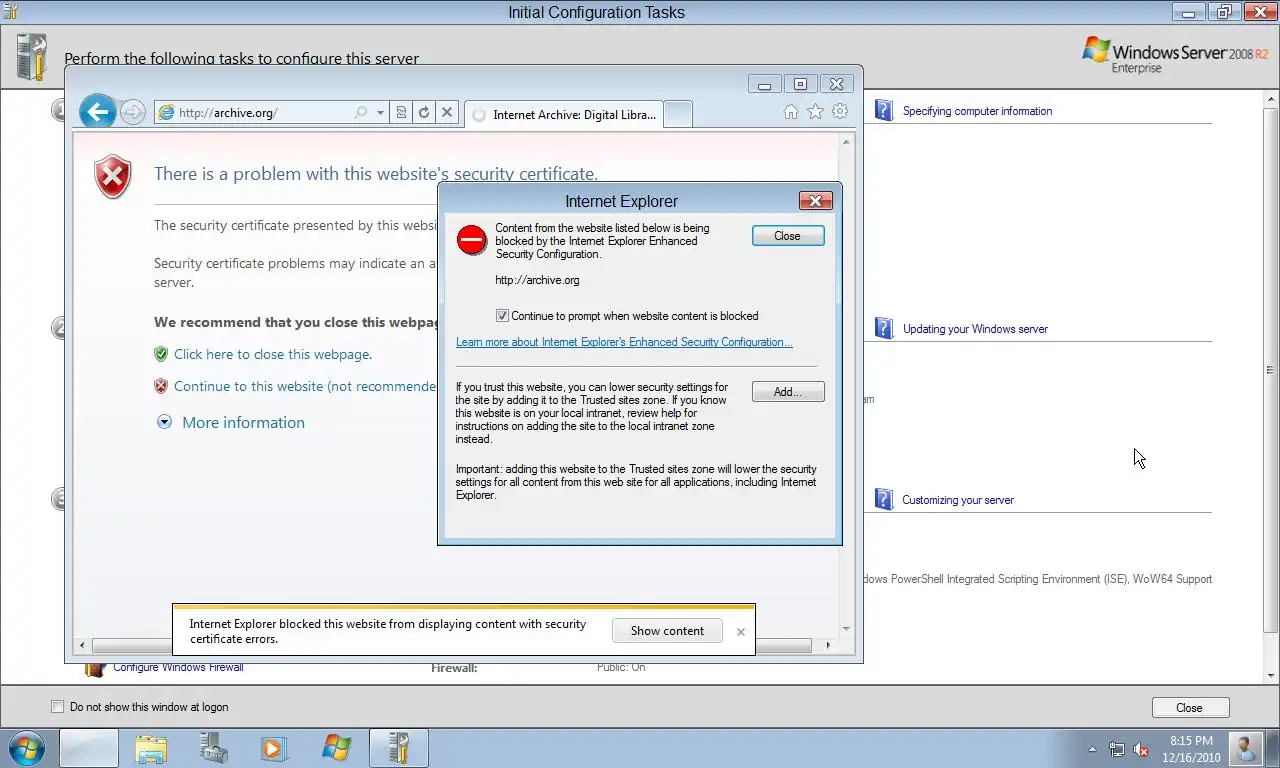Close the Internet Explorer dialog with red X
Screen dimensions: 1280x768
click(816, 201)
